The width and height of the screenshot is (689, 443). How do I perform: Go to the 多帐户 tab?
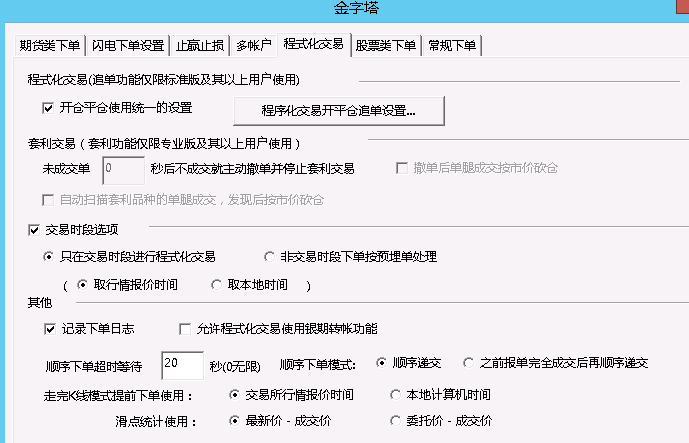(x=254, y=45)
